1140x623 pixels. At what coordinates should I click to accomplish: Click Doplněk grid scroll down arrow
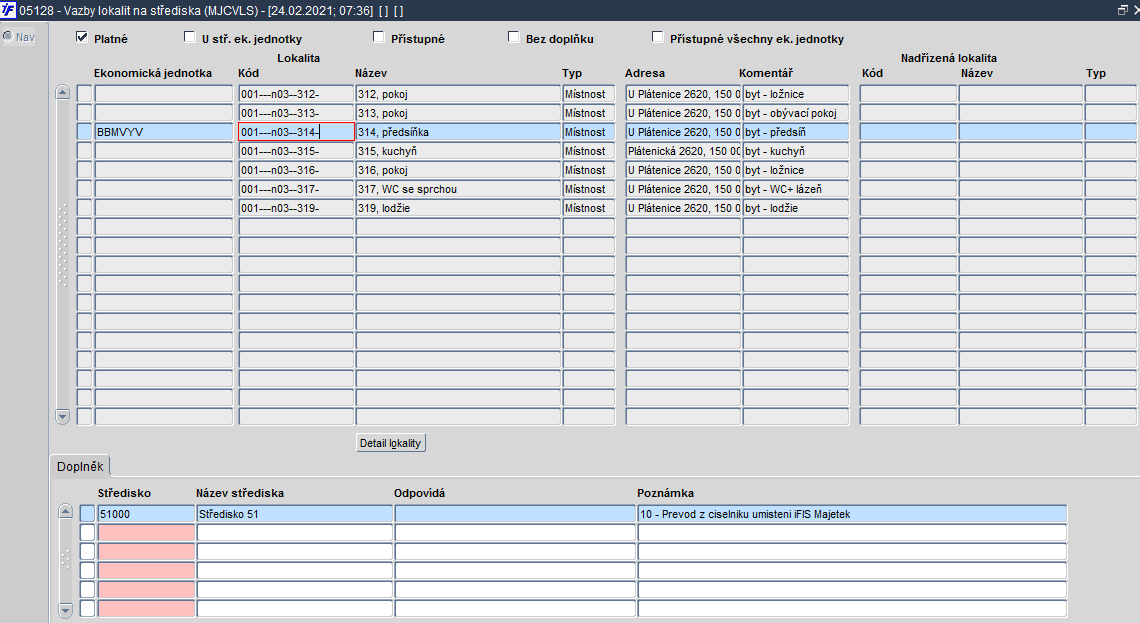tap(65, 610)
